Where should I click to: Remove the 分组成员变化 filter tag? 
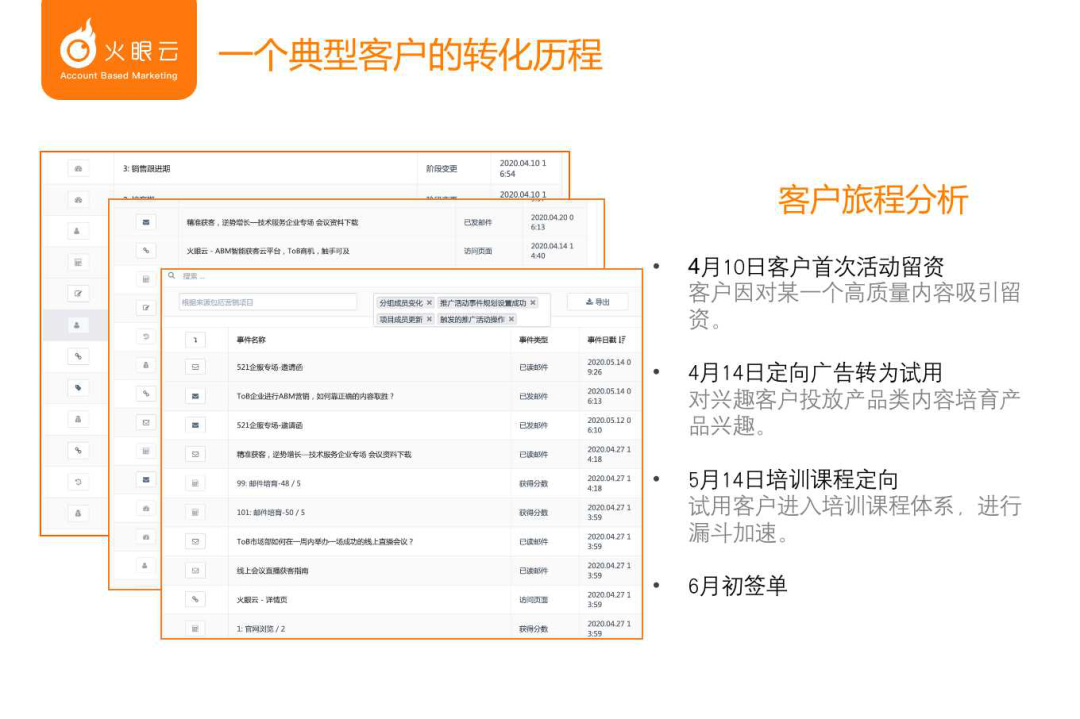coord(429,303)
